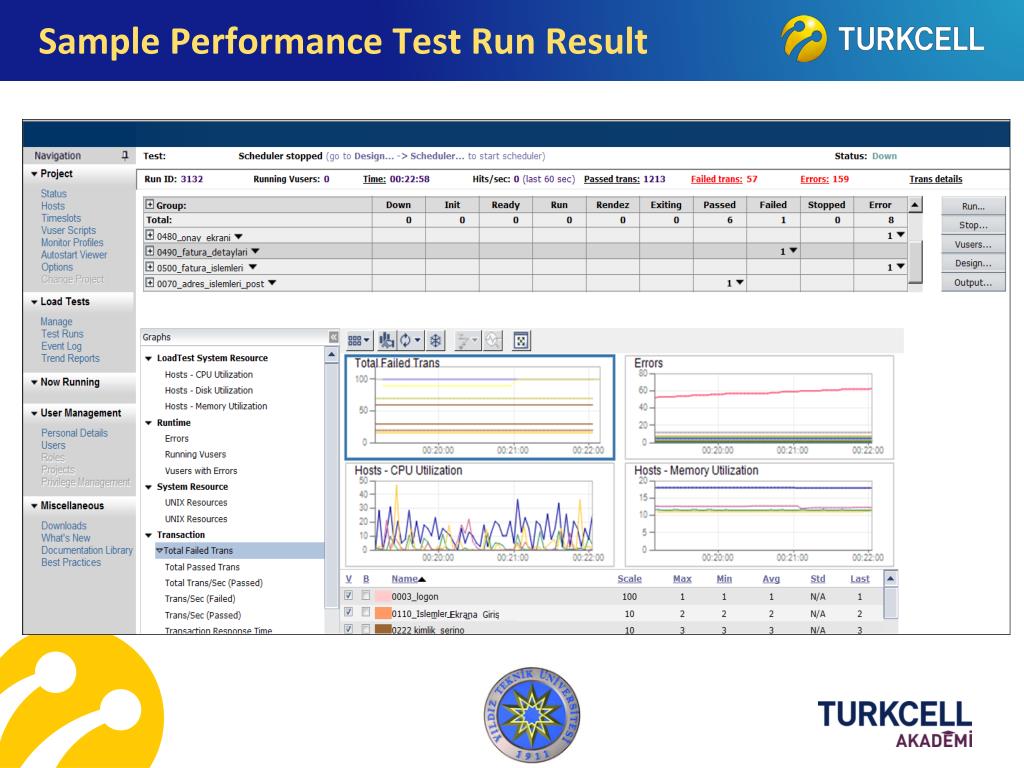Click the 0222_kimlik_serino brown swatch
This screenshot has width=1024, height=768.
point(383,629)
